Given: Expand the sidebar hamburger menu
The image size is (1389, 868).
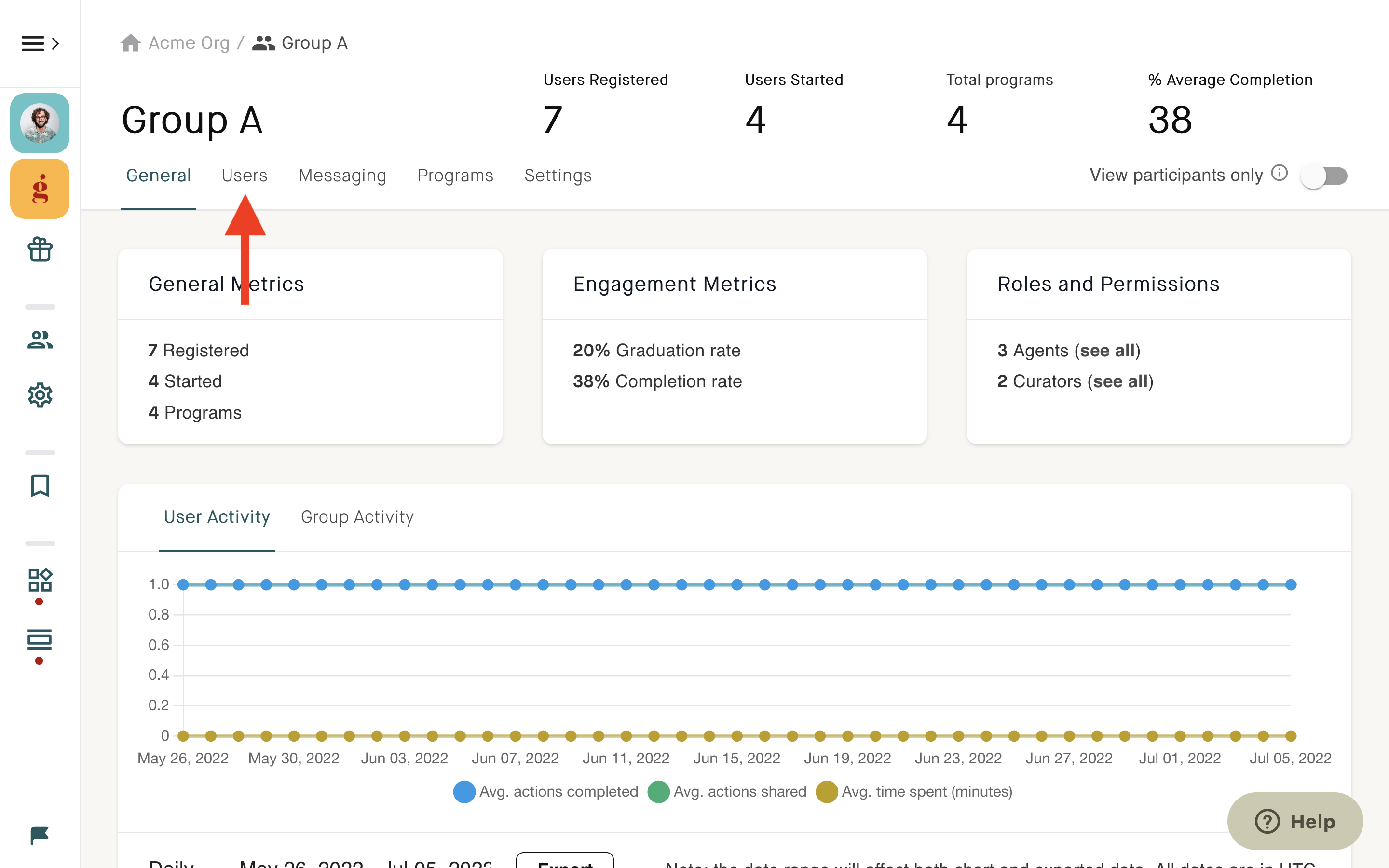Looking at the screenshot, I should point(40,43).
